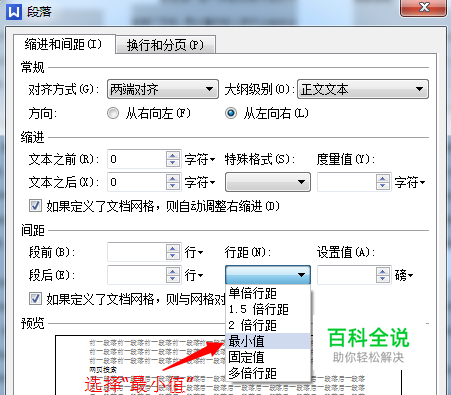Choose 2 倍行距 from the list
Viewport: 451px width, 395px height.
(268, 325)
